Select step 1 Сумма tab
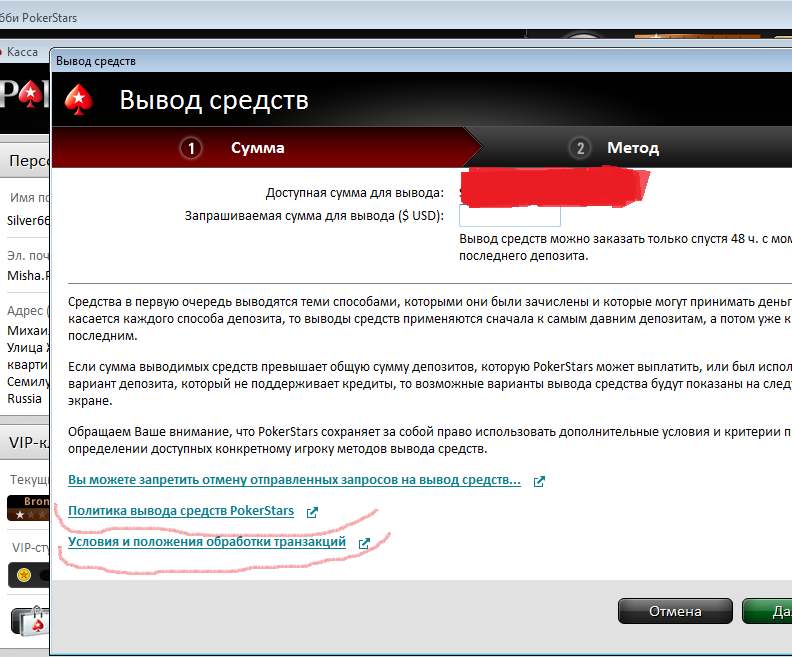Screen dimensions: 792x657 click(x=267, y=147)
